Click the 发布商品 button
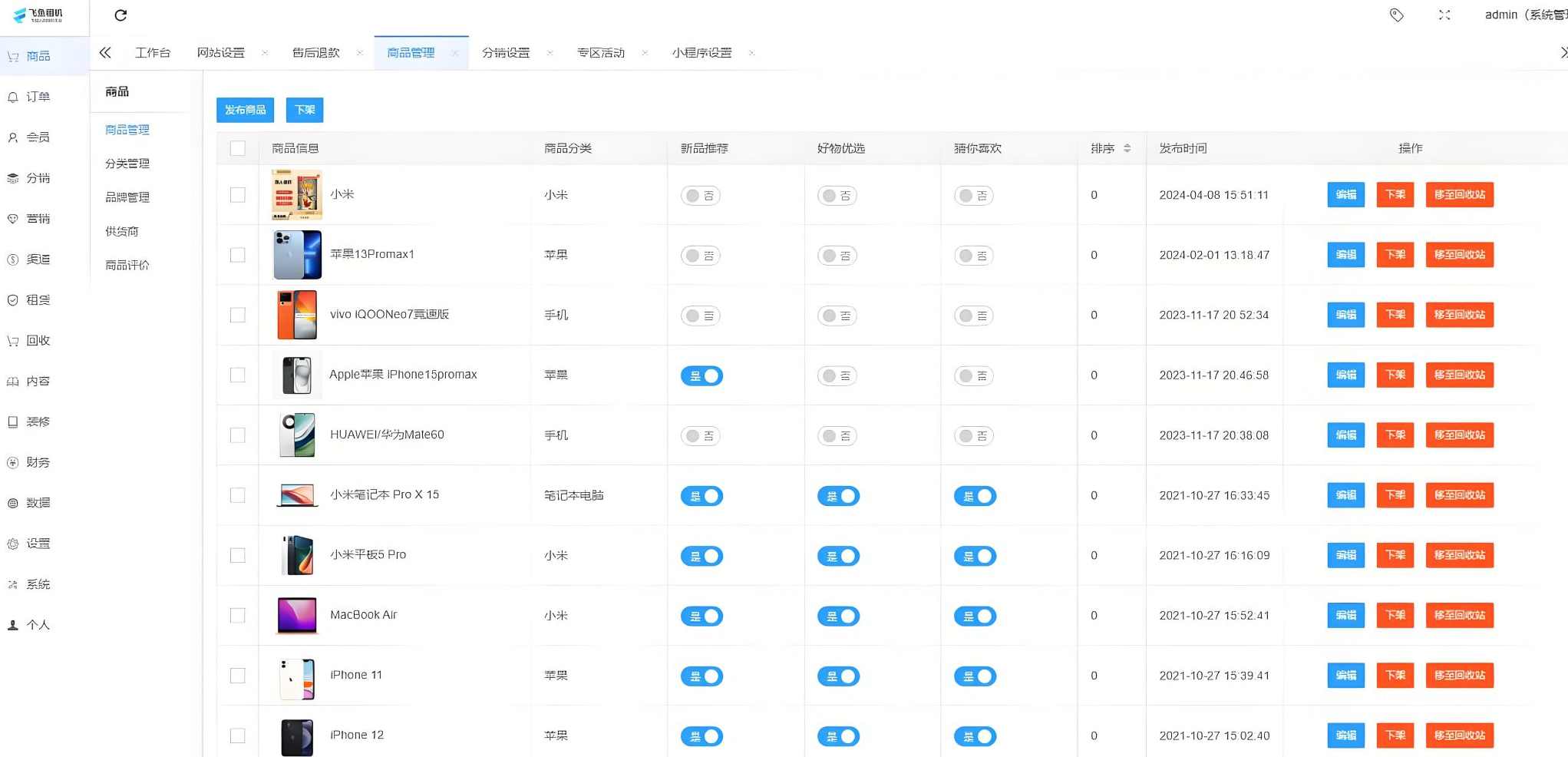1568x757 pixels. click(x=246, y=110)
